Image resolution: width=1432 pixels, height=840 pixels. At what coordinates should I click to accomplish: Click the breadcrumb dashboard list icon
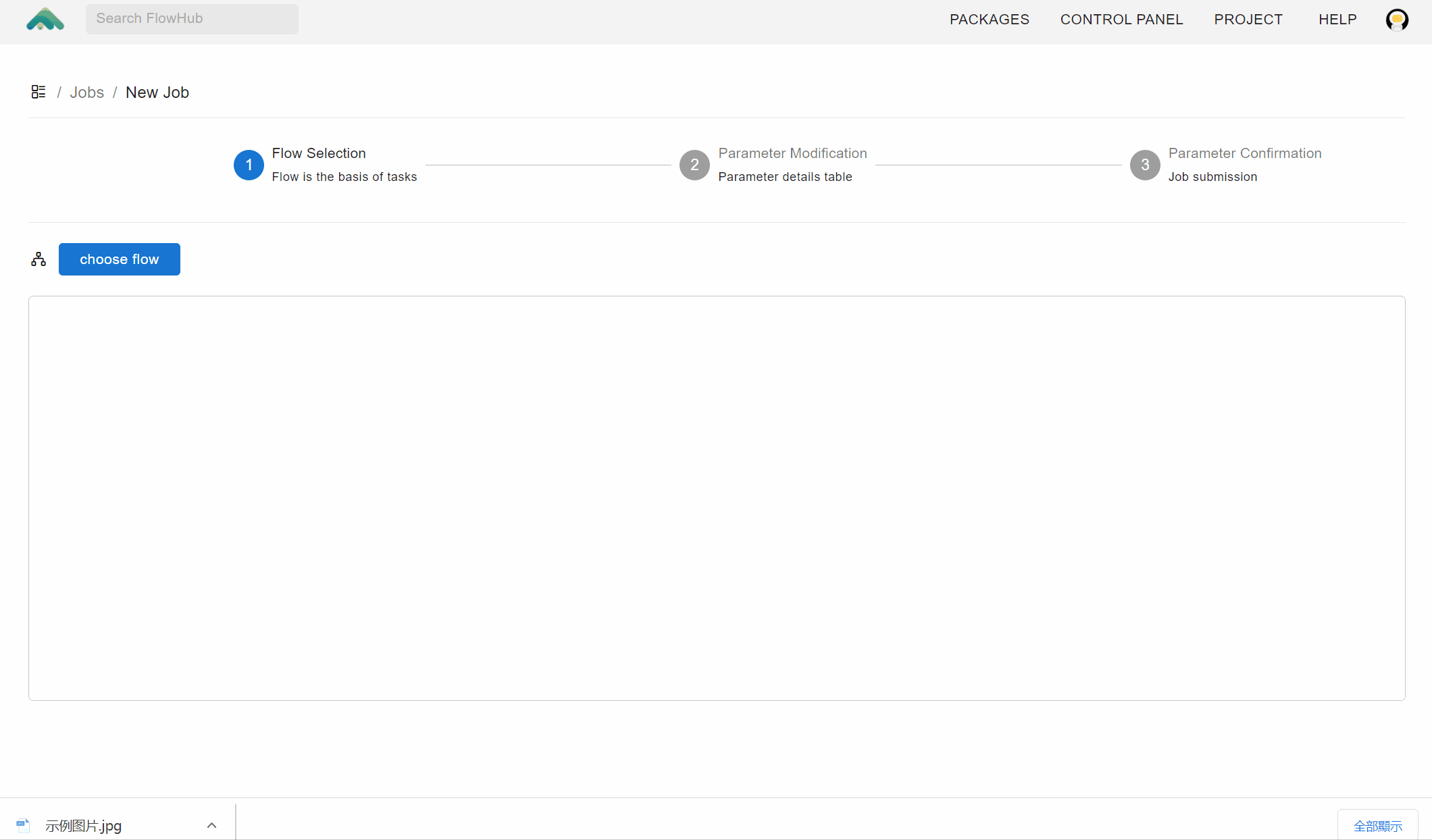(x=39, y=92)
